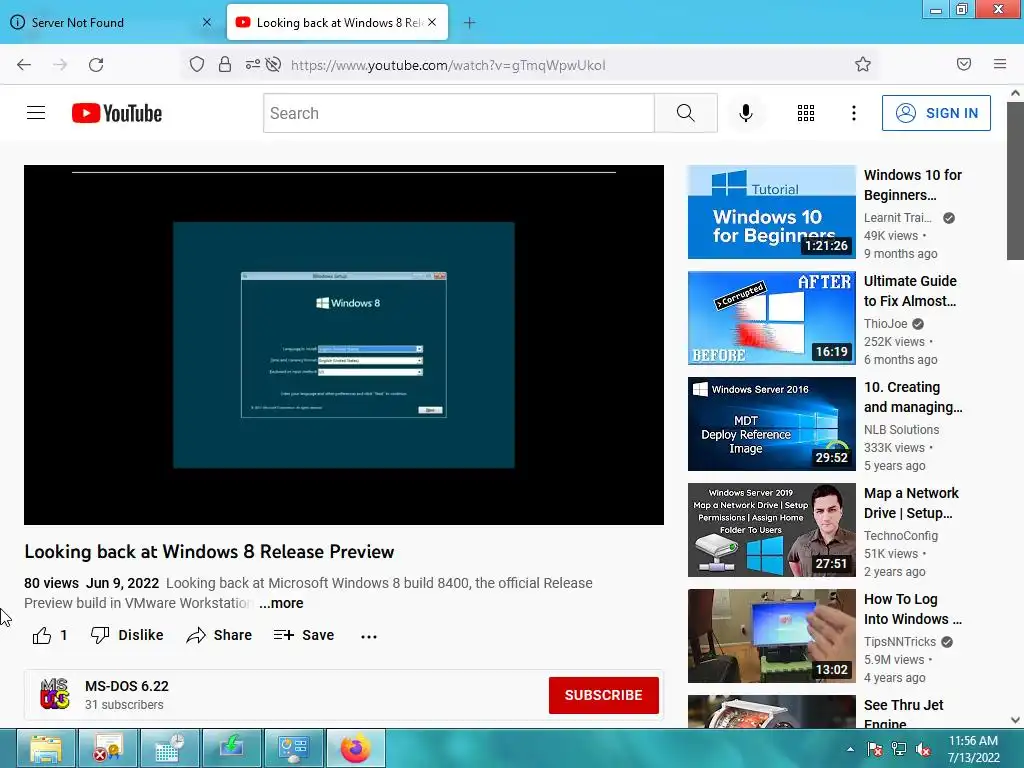Screen dimensions: 1024x768
Task: Open YouTube settings three-dot menu
Action: click(854, 113)
